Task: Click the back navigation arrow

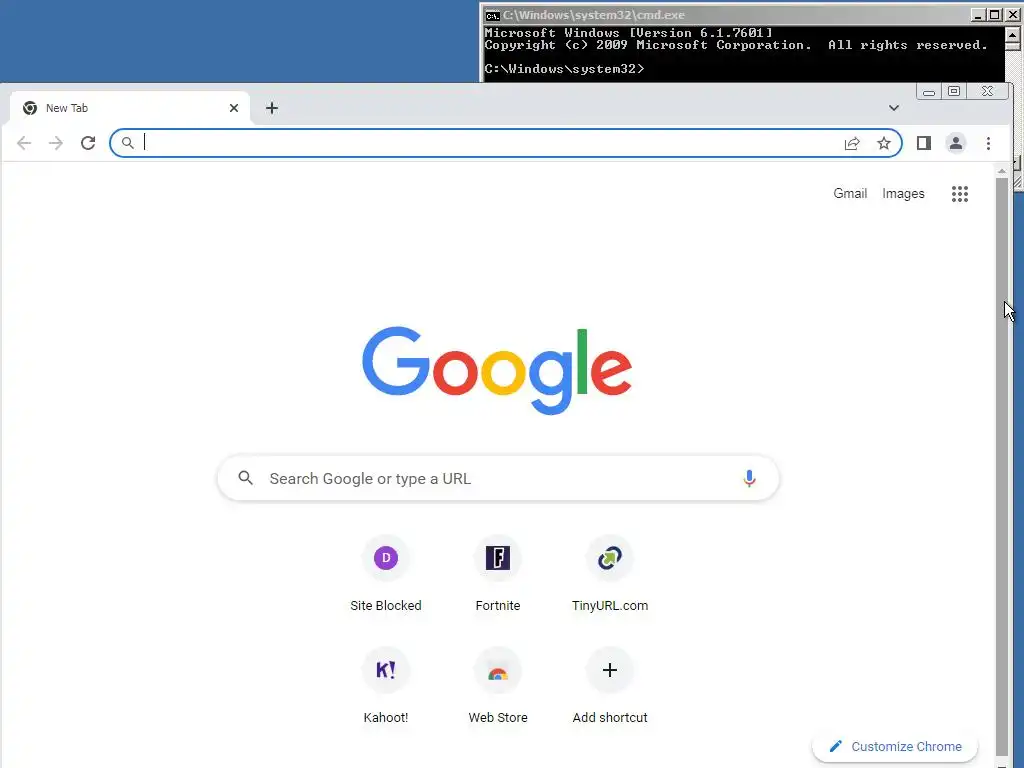Action: [24, 143]
